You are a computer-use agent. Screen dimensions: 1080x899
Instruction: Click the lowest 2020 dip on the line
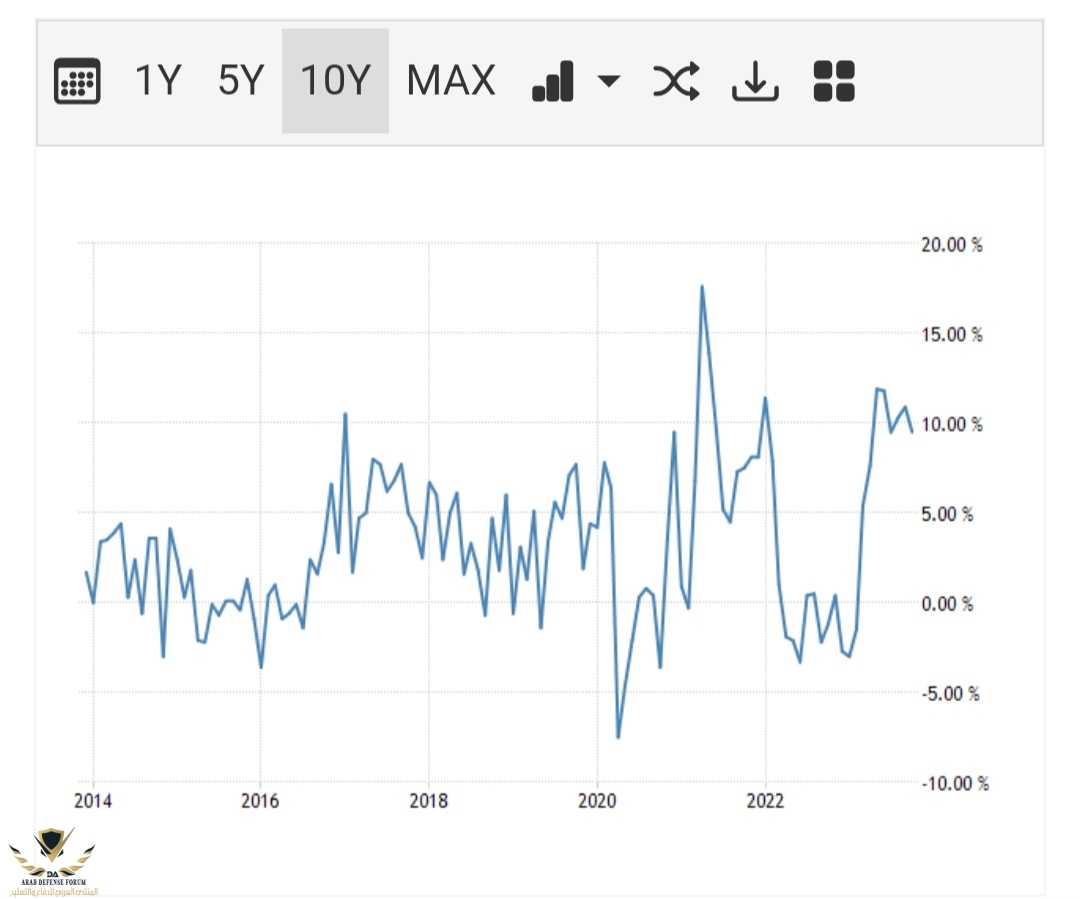click(618, 737)
